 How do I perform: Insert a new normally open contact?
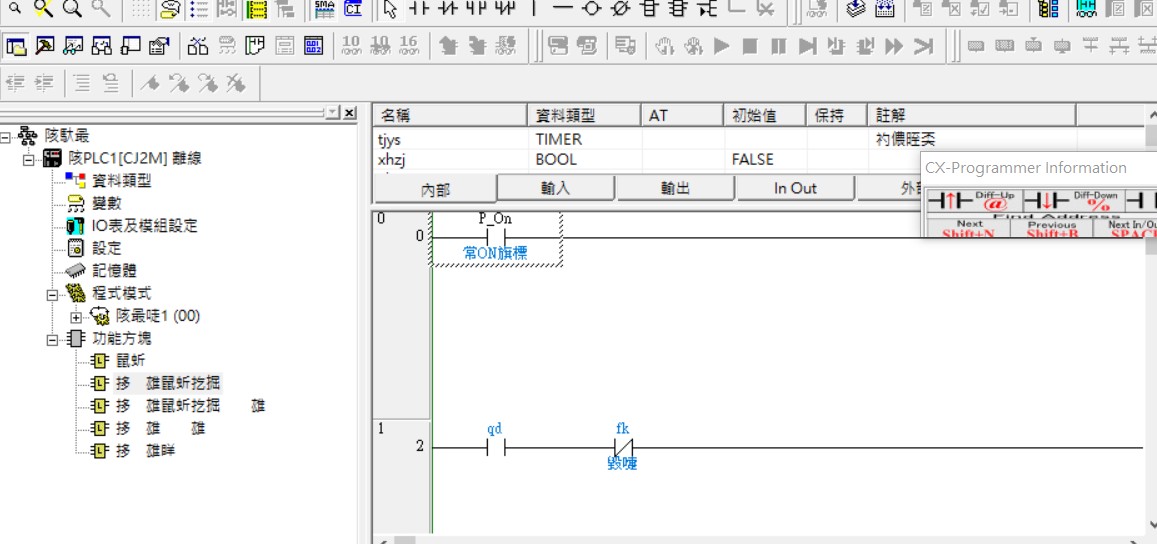418,10
